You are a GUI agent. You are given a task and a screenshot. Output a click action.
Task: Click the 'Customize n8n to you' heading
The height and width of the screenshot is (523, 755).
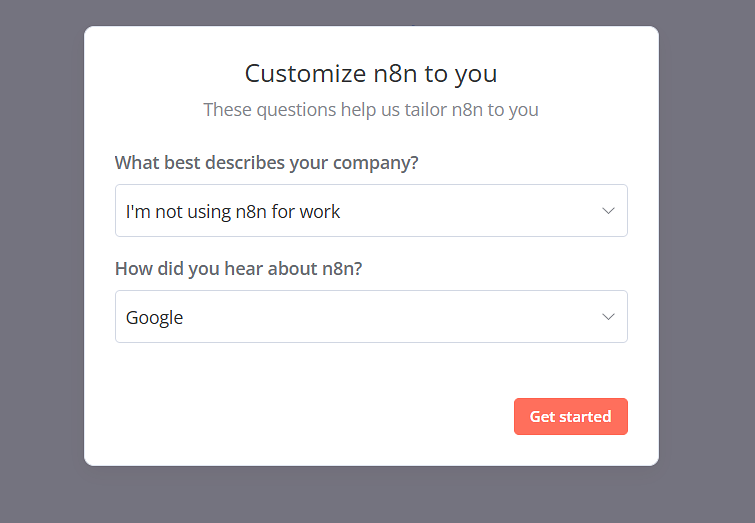pyautogui.click(x=371, y=73)
